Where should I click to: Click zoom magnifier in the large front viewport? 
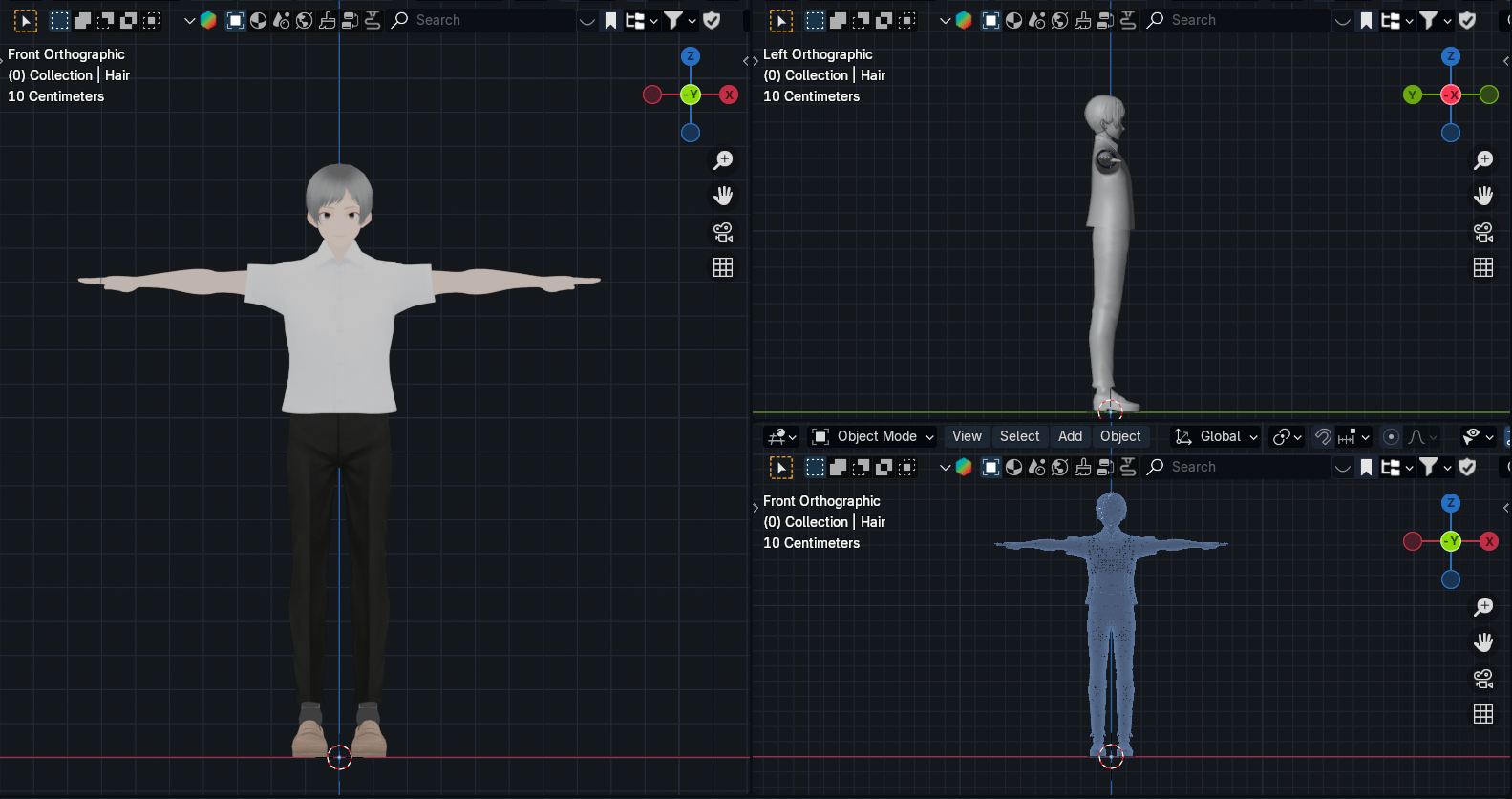coord(723,160)
